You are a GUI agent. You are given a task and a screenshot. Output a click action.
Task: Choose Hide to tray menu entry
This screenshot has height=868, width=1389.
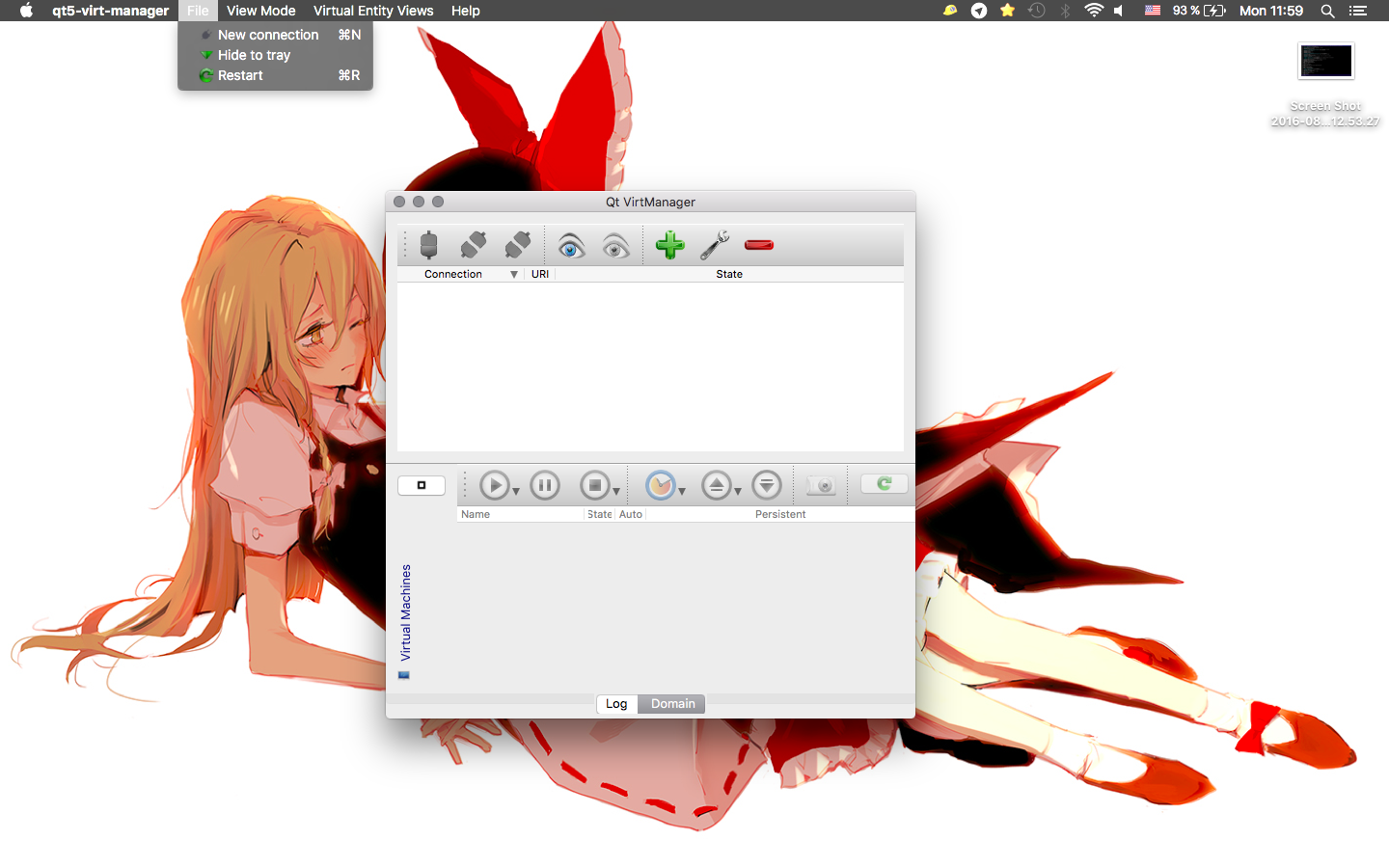point(276,55)
